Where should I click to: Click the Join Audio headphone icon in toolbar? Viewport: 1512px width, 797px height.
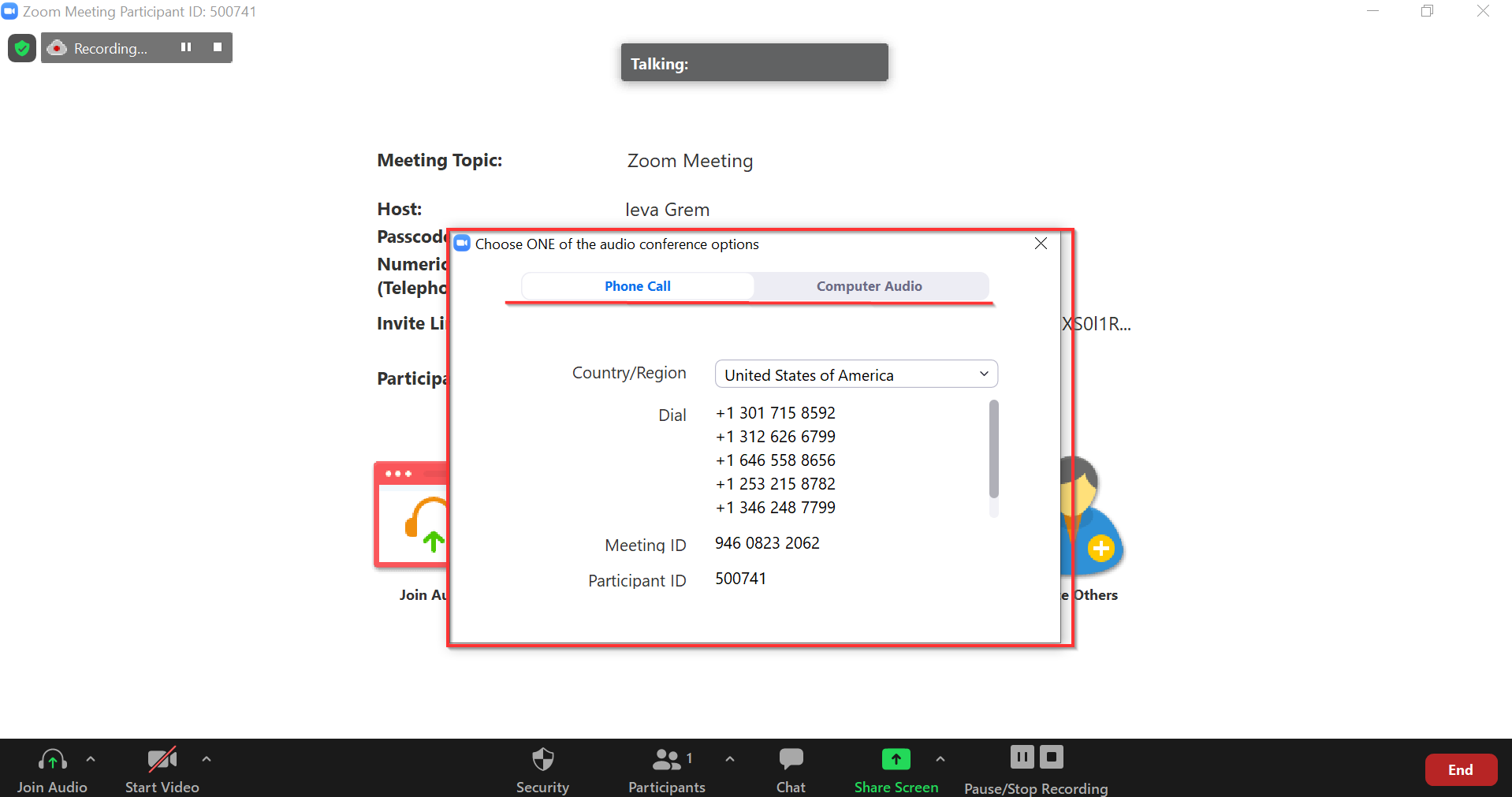[52, 760]
